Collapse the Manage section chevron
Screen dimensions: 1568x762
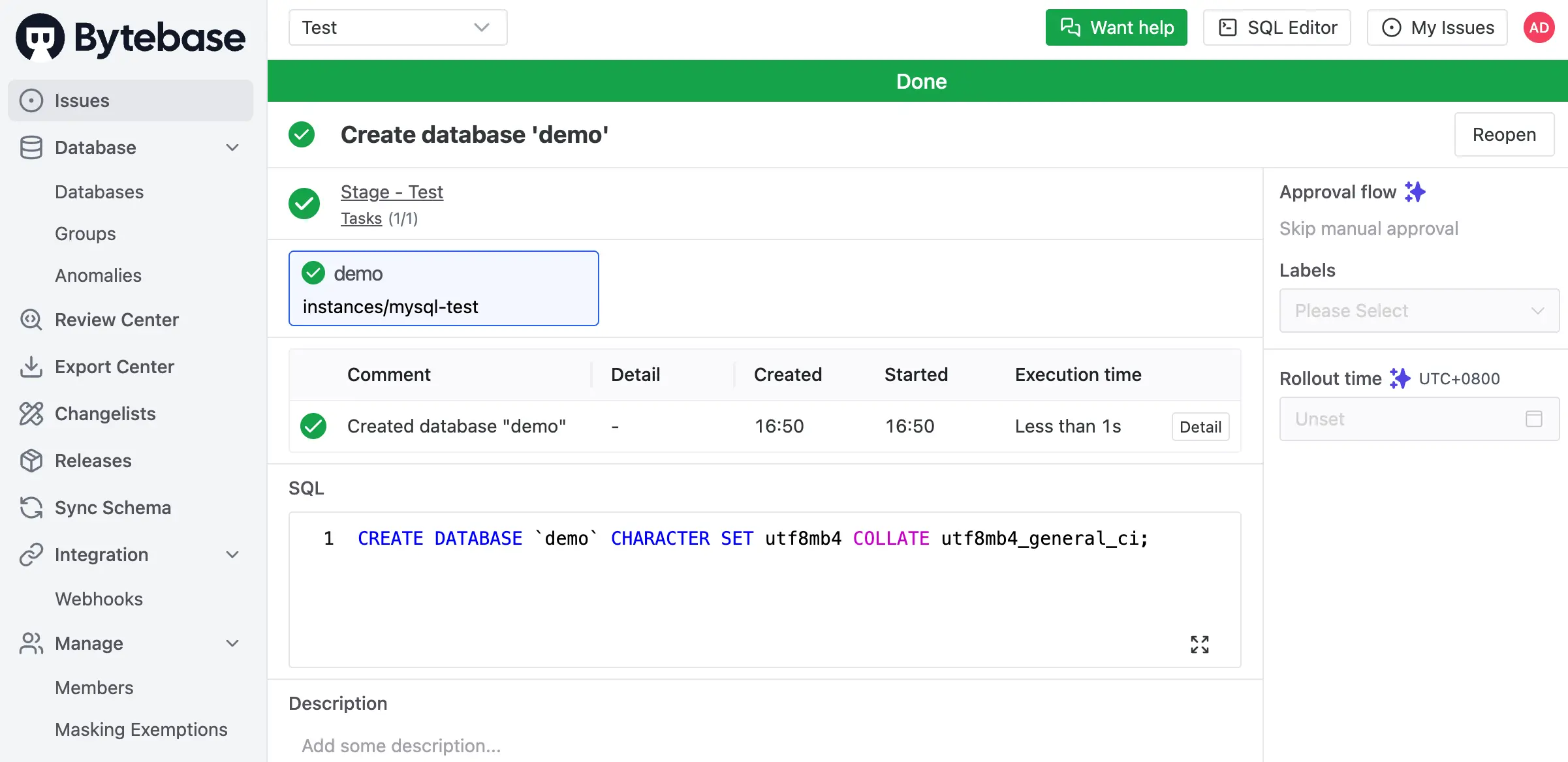tap(232, 643)
